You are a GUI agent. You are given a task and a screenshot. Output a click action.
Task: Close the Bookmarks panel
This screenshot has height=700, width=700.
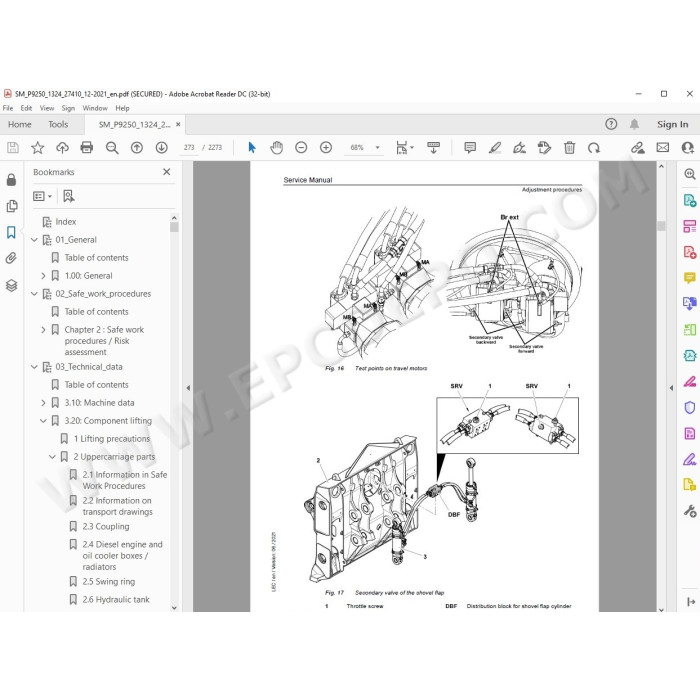coord(167,172)
